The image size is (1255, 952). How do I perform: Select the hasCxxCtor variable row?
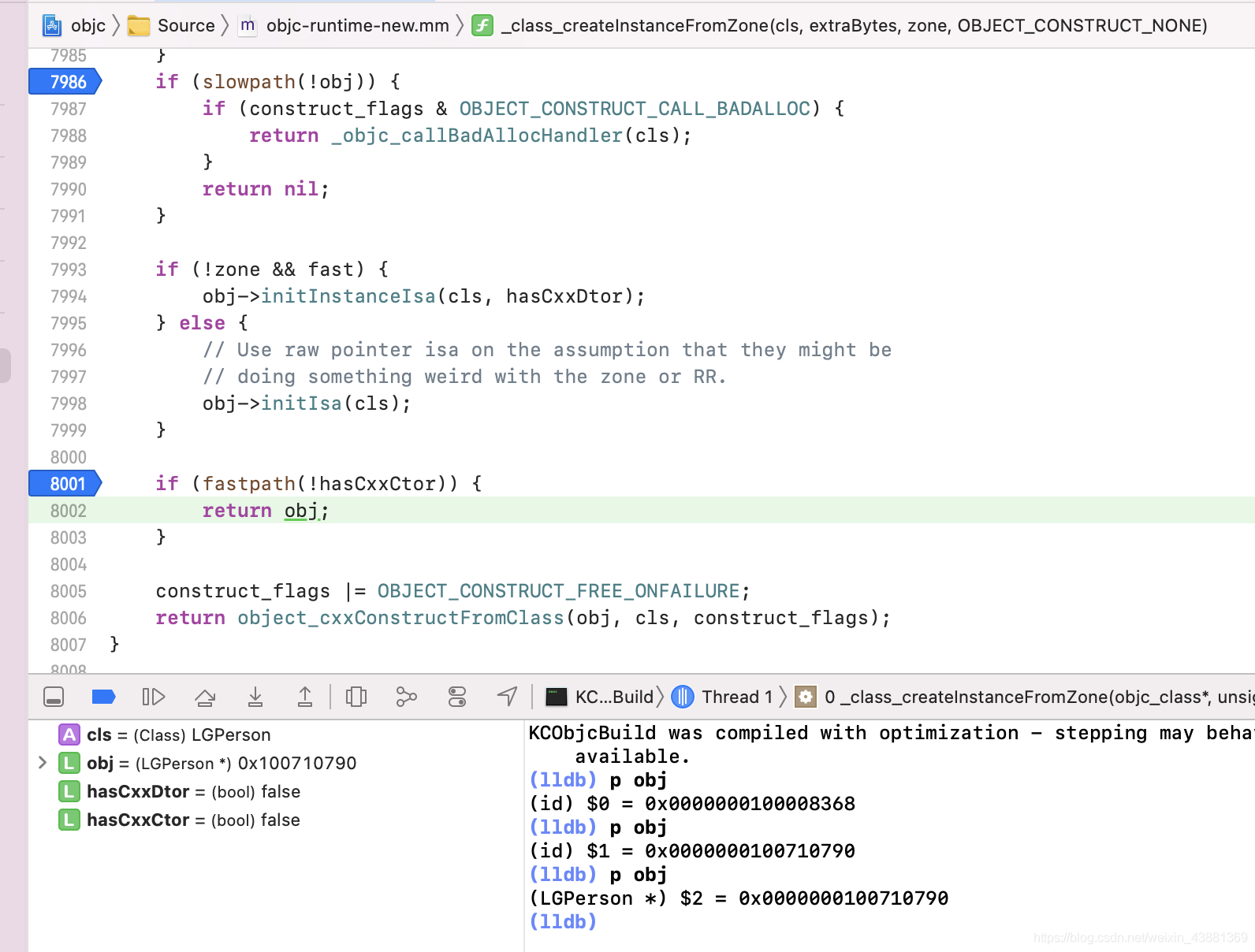tap(276, 820)
